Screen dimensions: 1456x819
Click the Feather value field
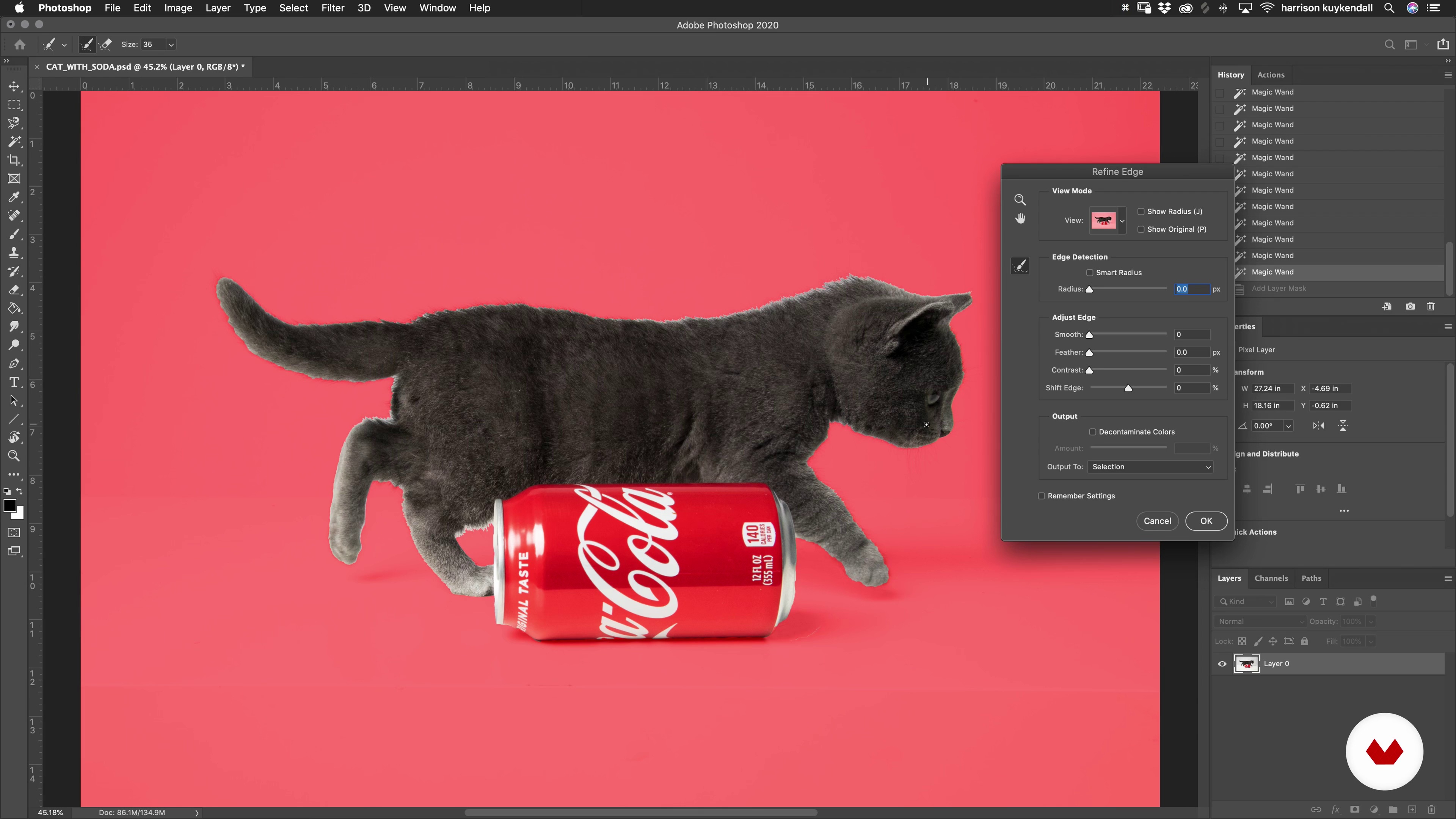pyautogui.click(x=1191, y=352)
